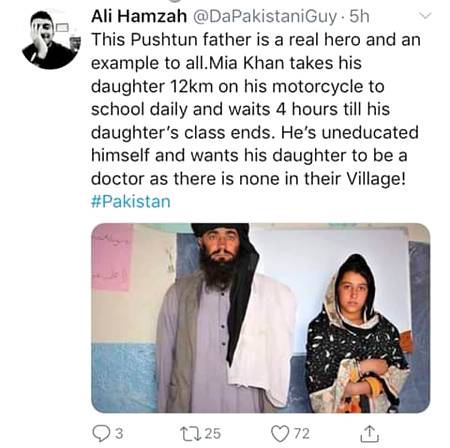Click the reply count 3
Image resolution: width=450 pixels, height=448 pixels.
tap(119, 434)
